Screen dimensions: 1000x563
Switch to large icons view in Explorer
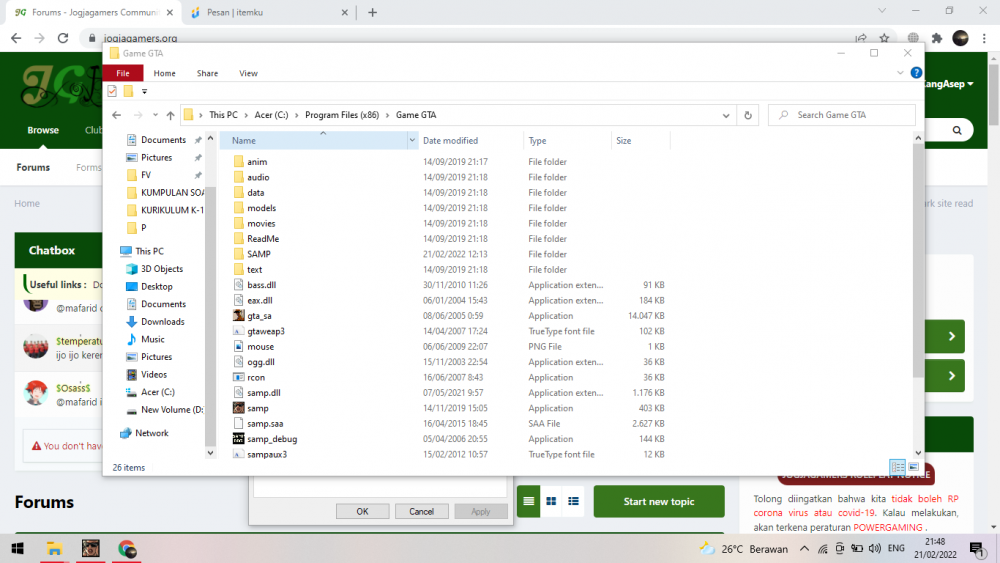(x=913, y=467)
